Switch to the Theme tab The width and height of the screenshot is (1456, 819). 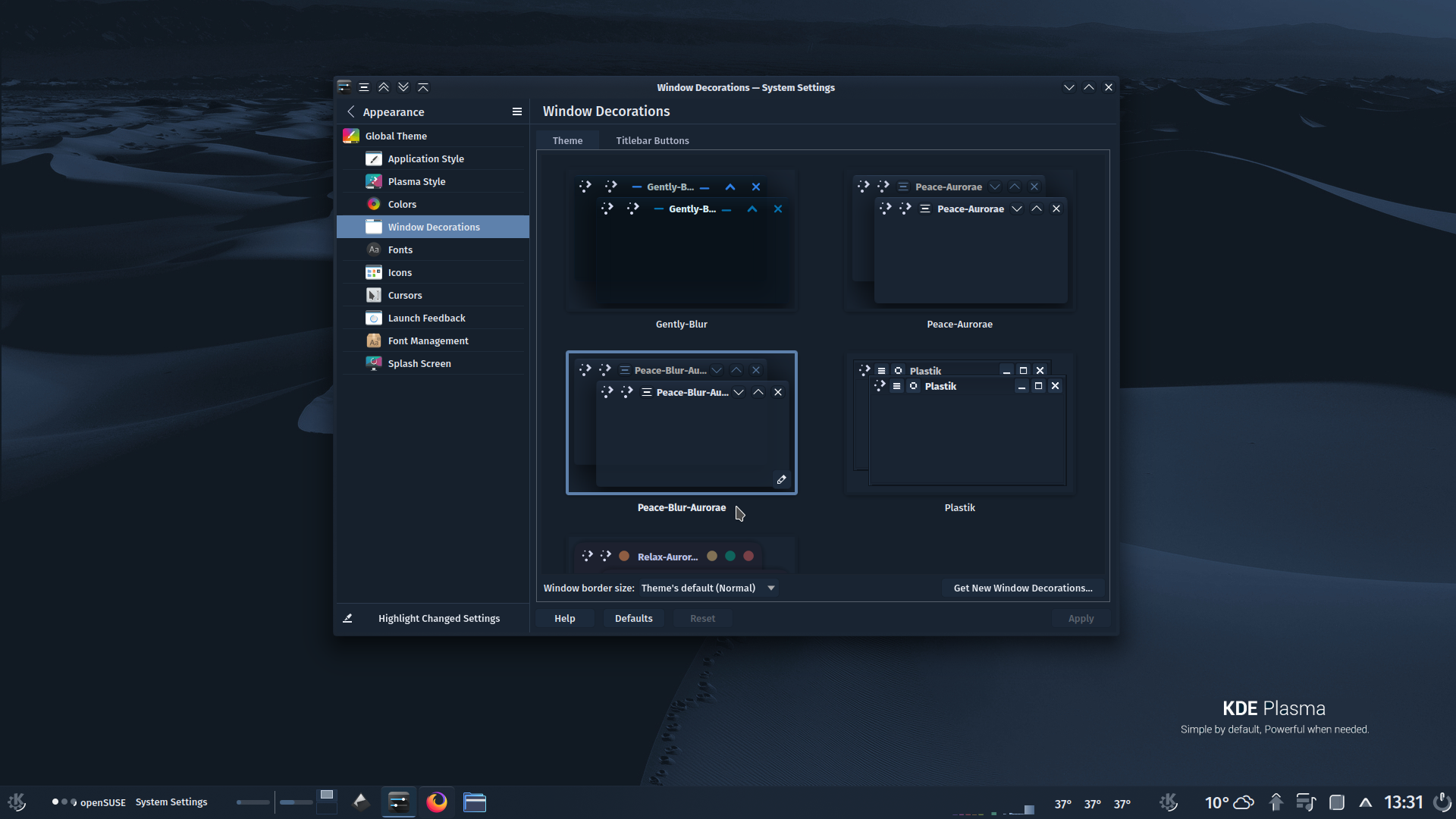point(567,140)
